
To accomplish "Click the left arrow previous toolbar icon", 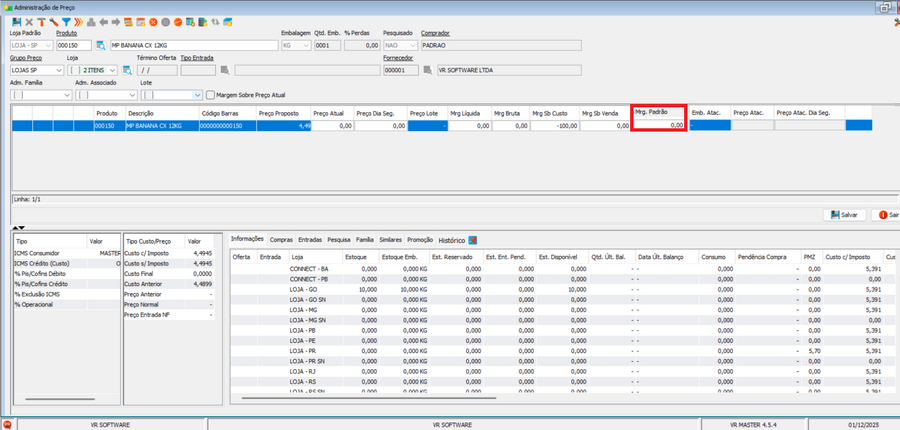I will tap(104, 21).
